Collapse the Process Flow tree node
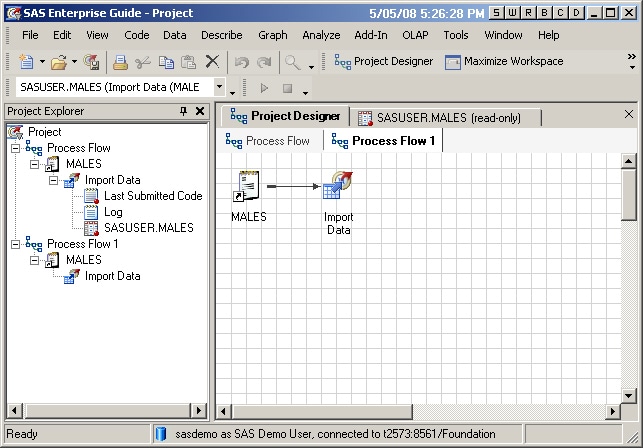Image resolution: width=643 pixels, height=448 pixels. click(x=16, y=148)
